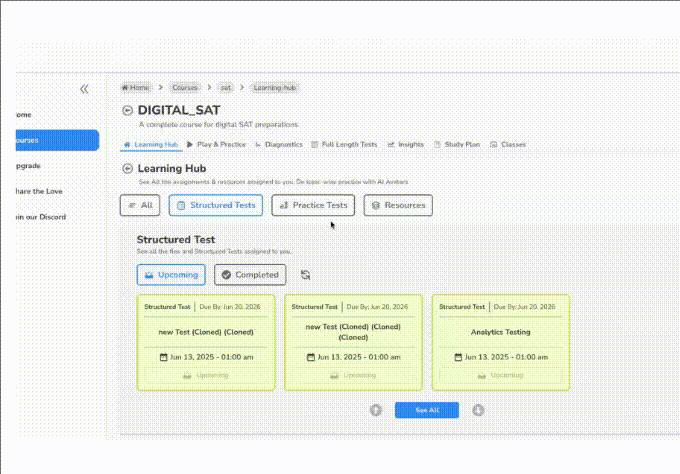Click calendar icon on Analytics Testing card
This screenshot has width=680, height=474.
pos(458,357)
